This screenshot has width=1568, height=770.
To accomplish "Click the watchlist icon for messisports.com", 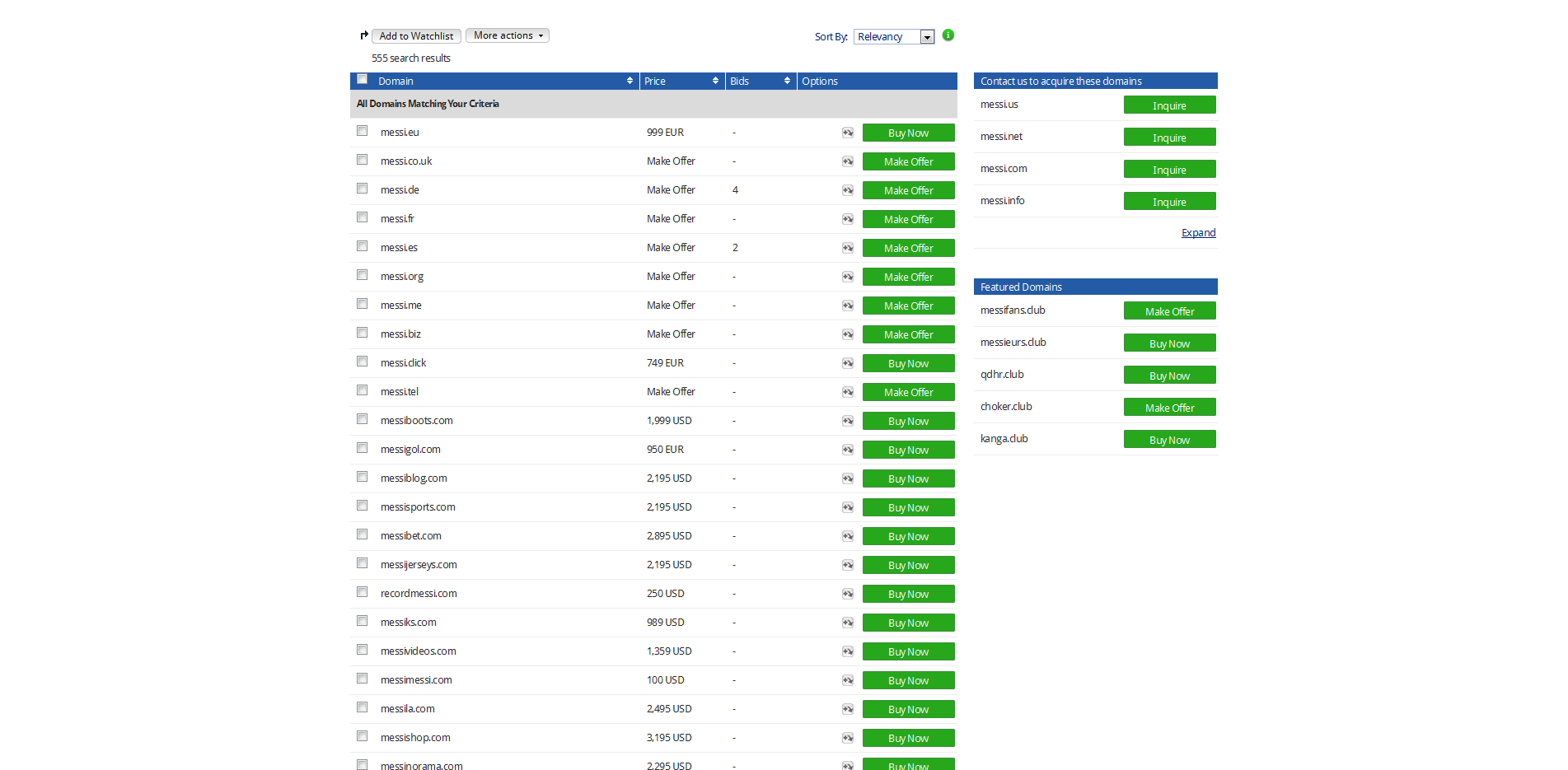I will coord(848,507).
